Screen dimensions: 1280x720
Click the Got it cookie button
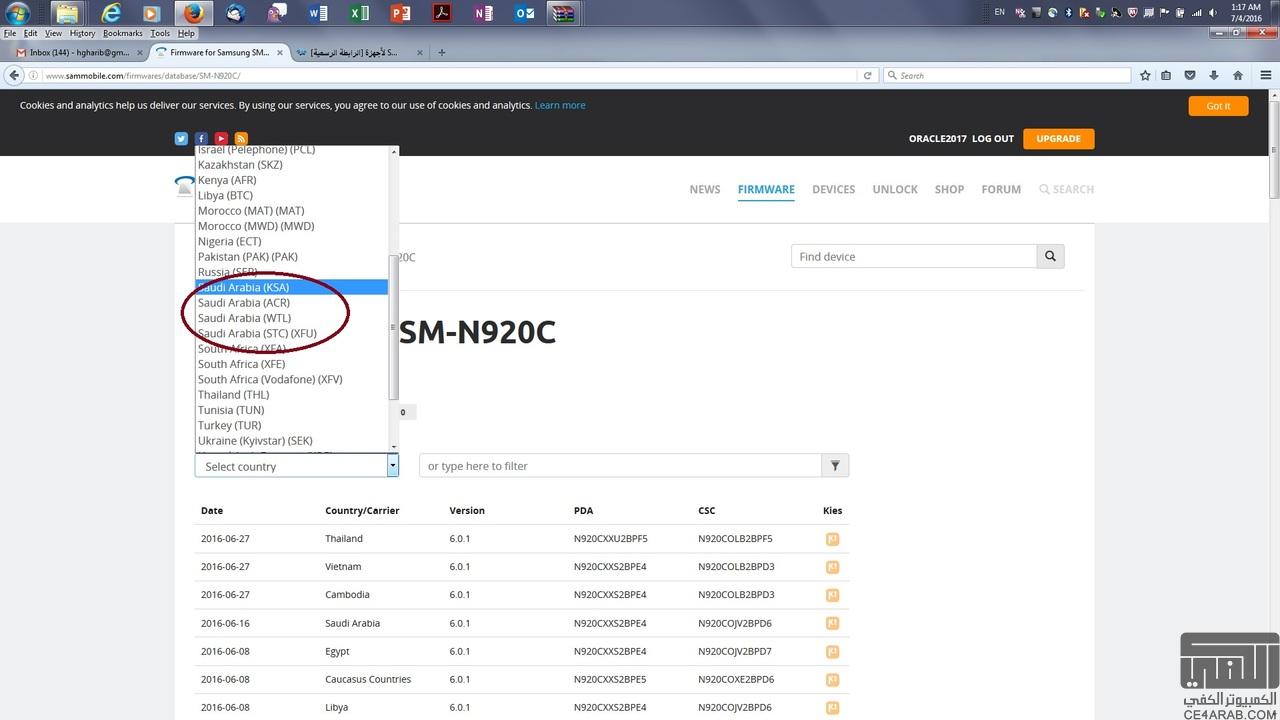[1218, 105]
